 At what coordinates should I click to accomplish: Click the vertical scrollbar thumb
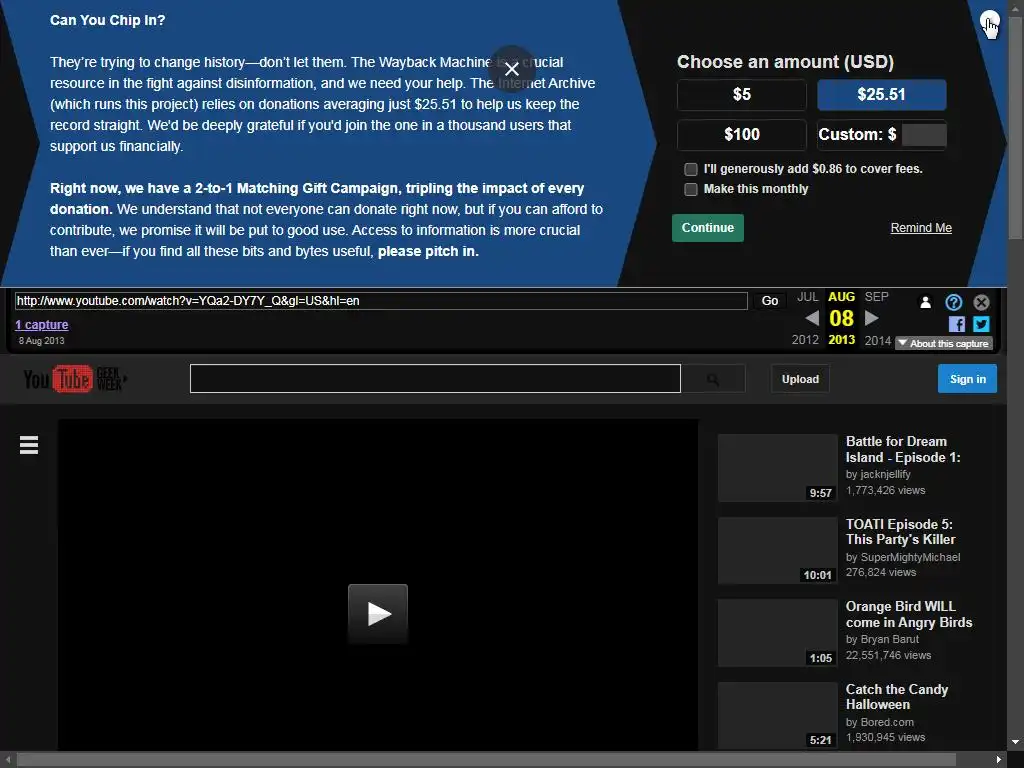click(1016, 127)
